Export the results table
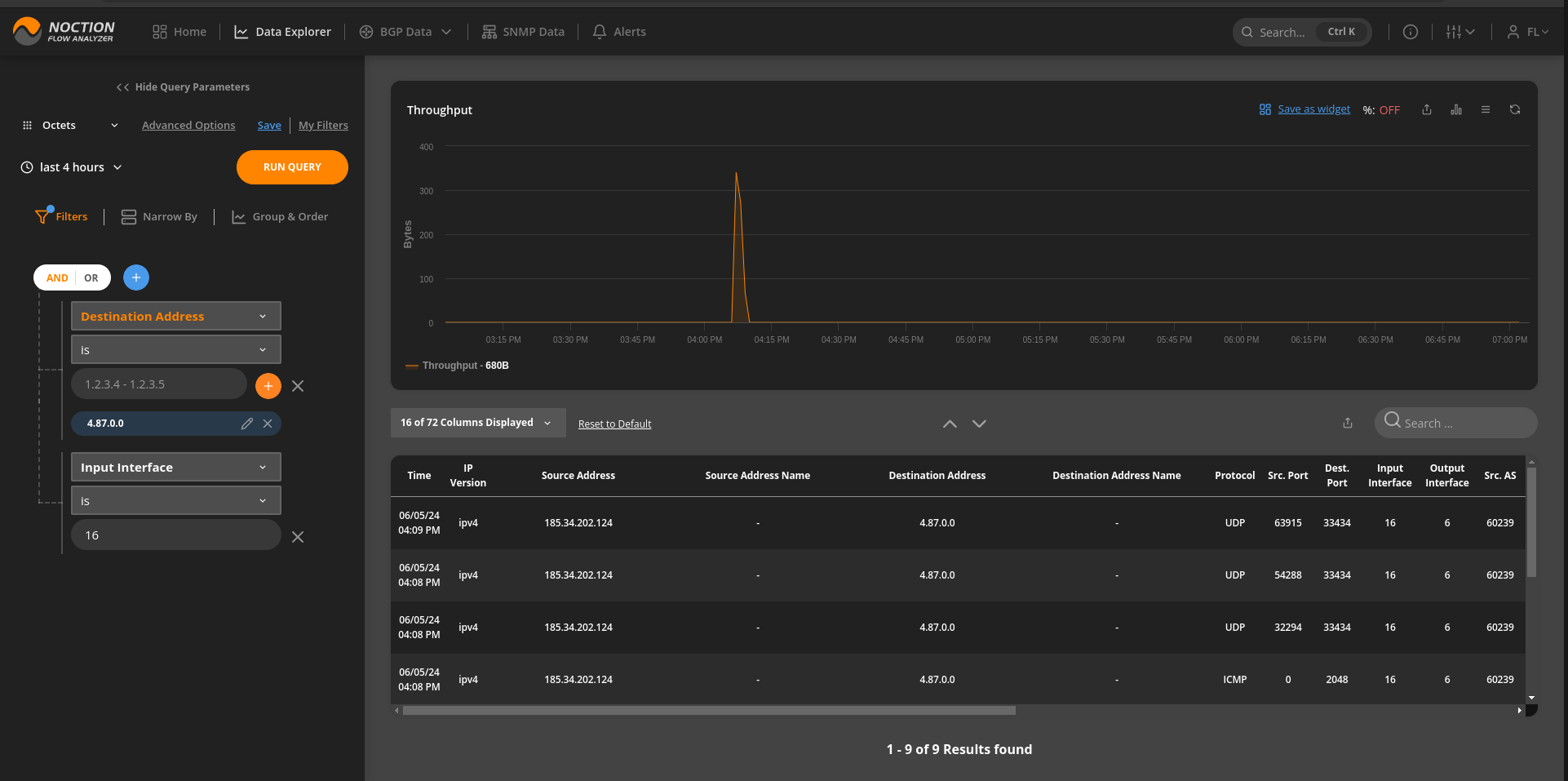This screenshot has width=1568, height=781. [1348, 423]
